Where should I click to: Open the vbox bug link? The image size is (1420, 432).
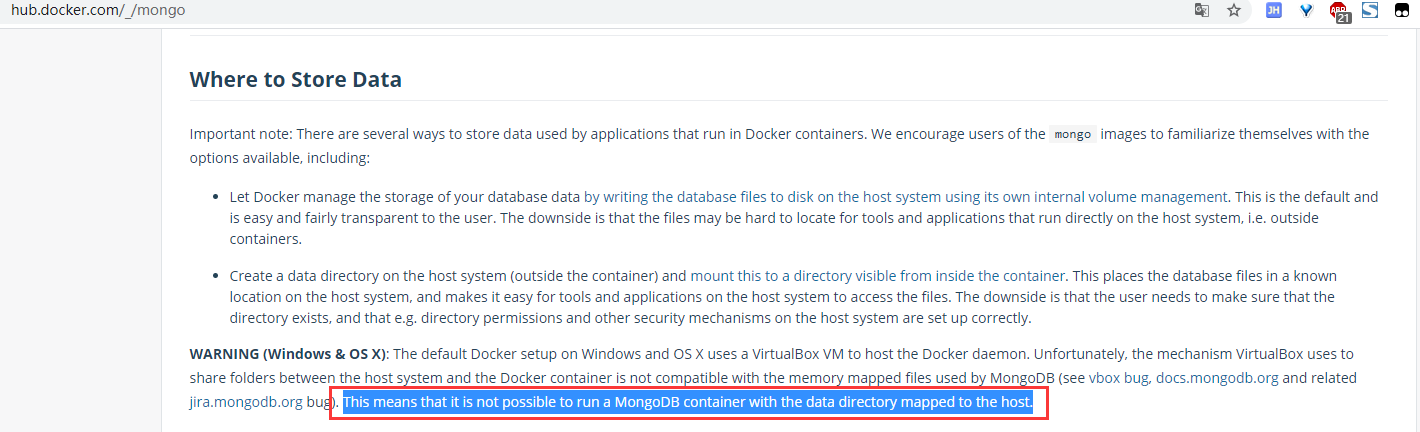pos(1119,378)
